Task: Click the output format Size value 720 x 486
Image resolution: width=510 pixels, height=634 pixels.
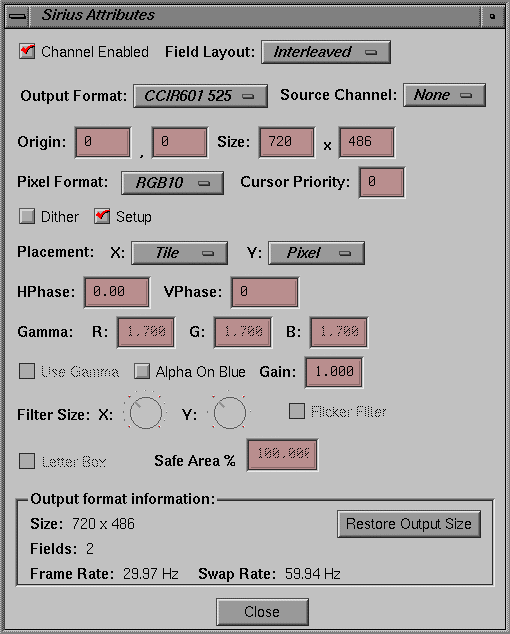Action: (x=104, y=524)
